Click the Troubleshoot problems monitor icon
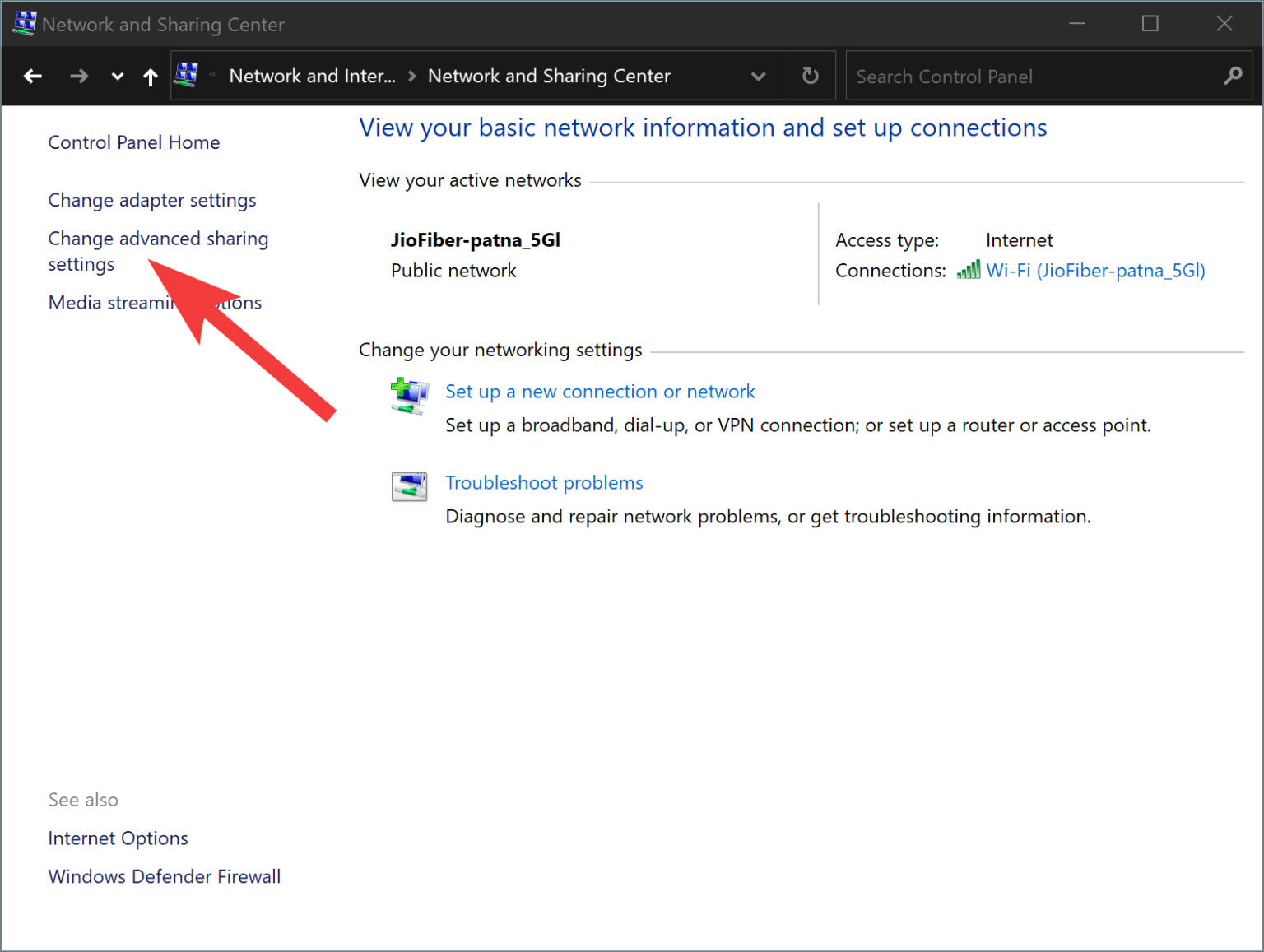 [x=410, y=486]
